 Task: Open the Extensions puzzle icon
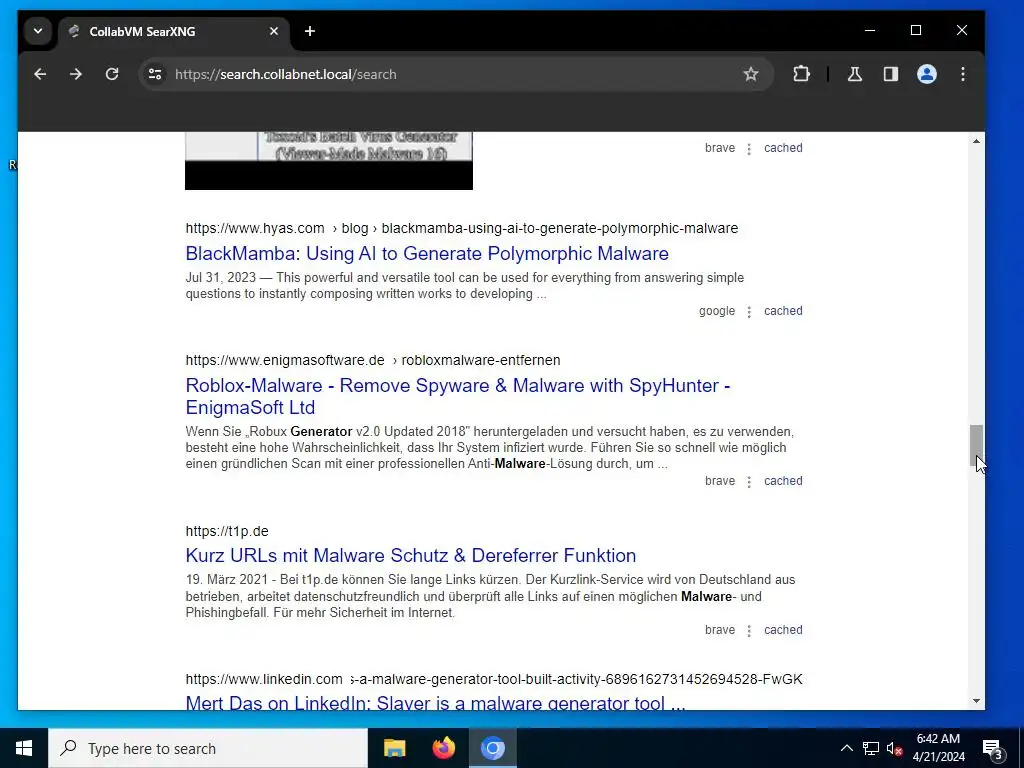pos(801,74)
